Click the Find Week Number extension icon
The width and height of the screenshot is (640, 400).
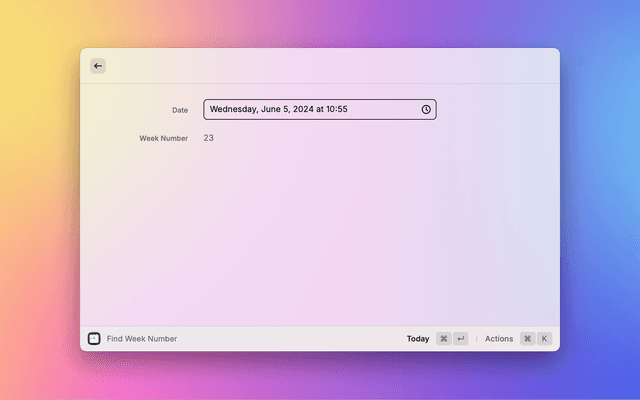[94, 339]
